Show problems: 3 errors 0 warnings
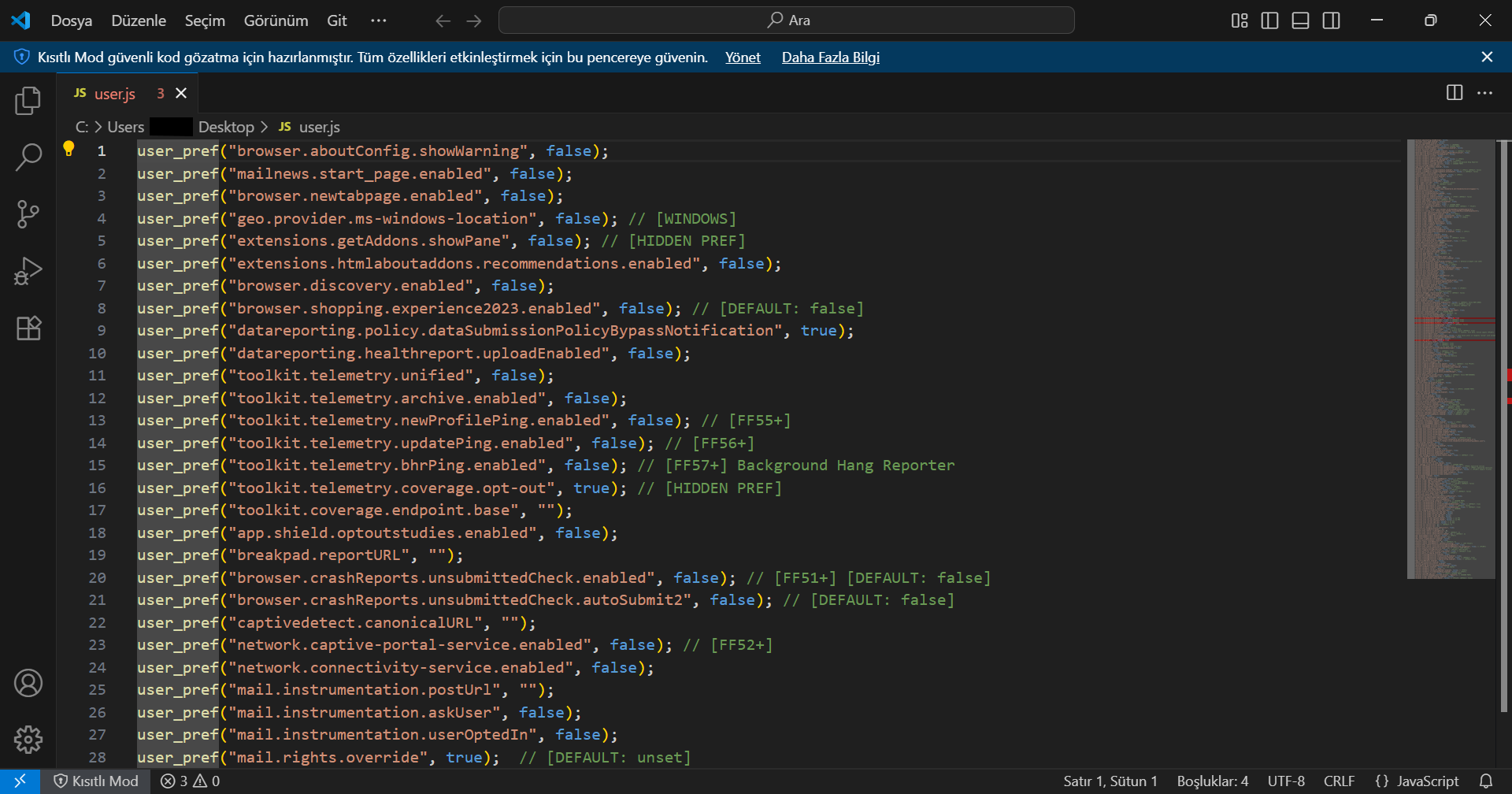This screenshot has height=794, width=1512. (191, 781)
